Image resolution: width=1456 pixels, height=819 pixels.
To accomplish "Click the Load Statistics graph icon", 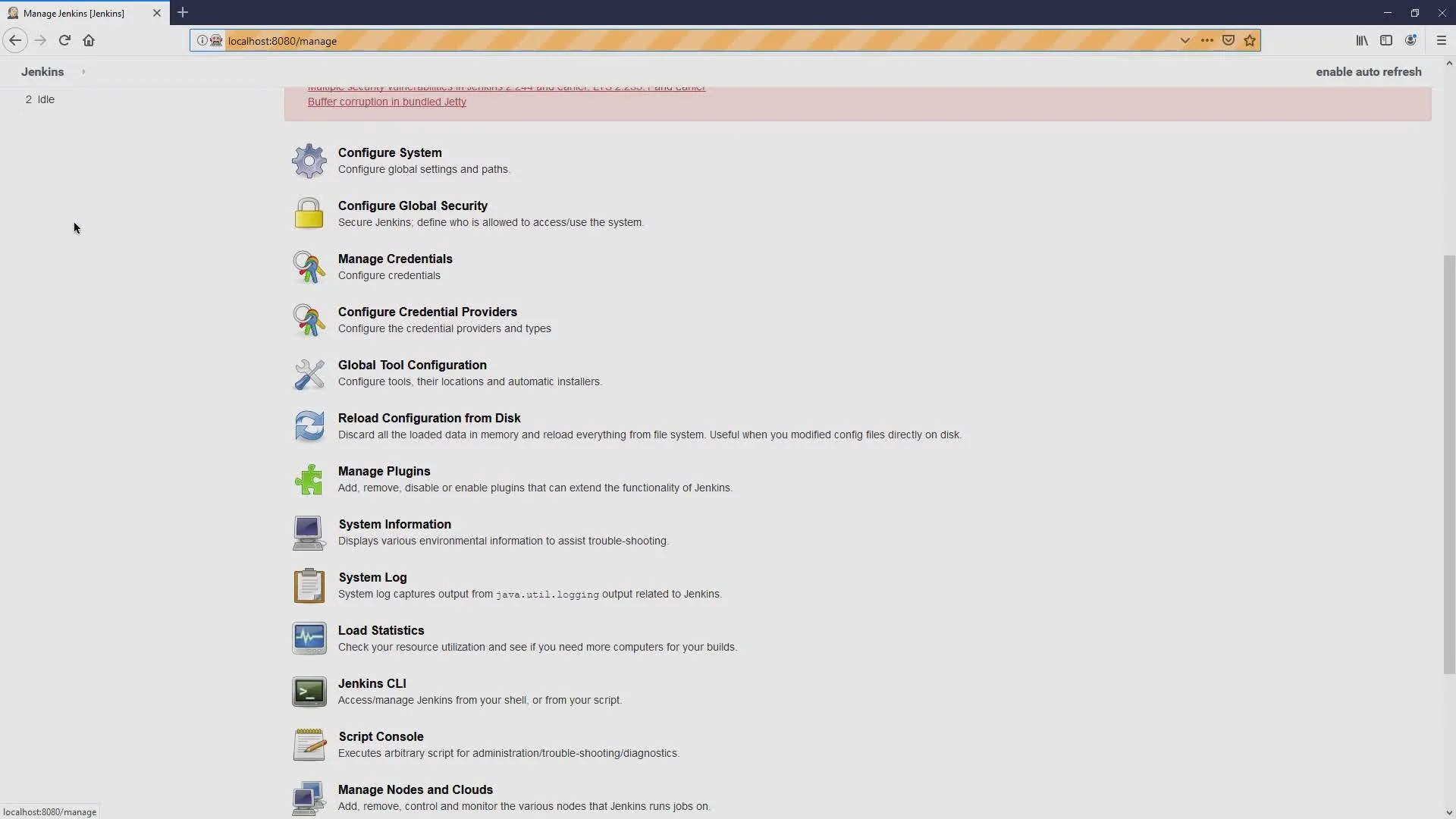I will point(309,639).
